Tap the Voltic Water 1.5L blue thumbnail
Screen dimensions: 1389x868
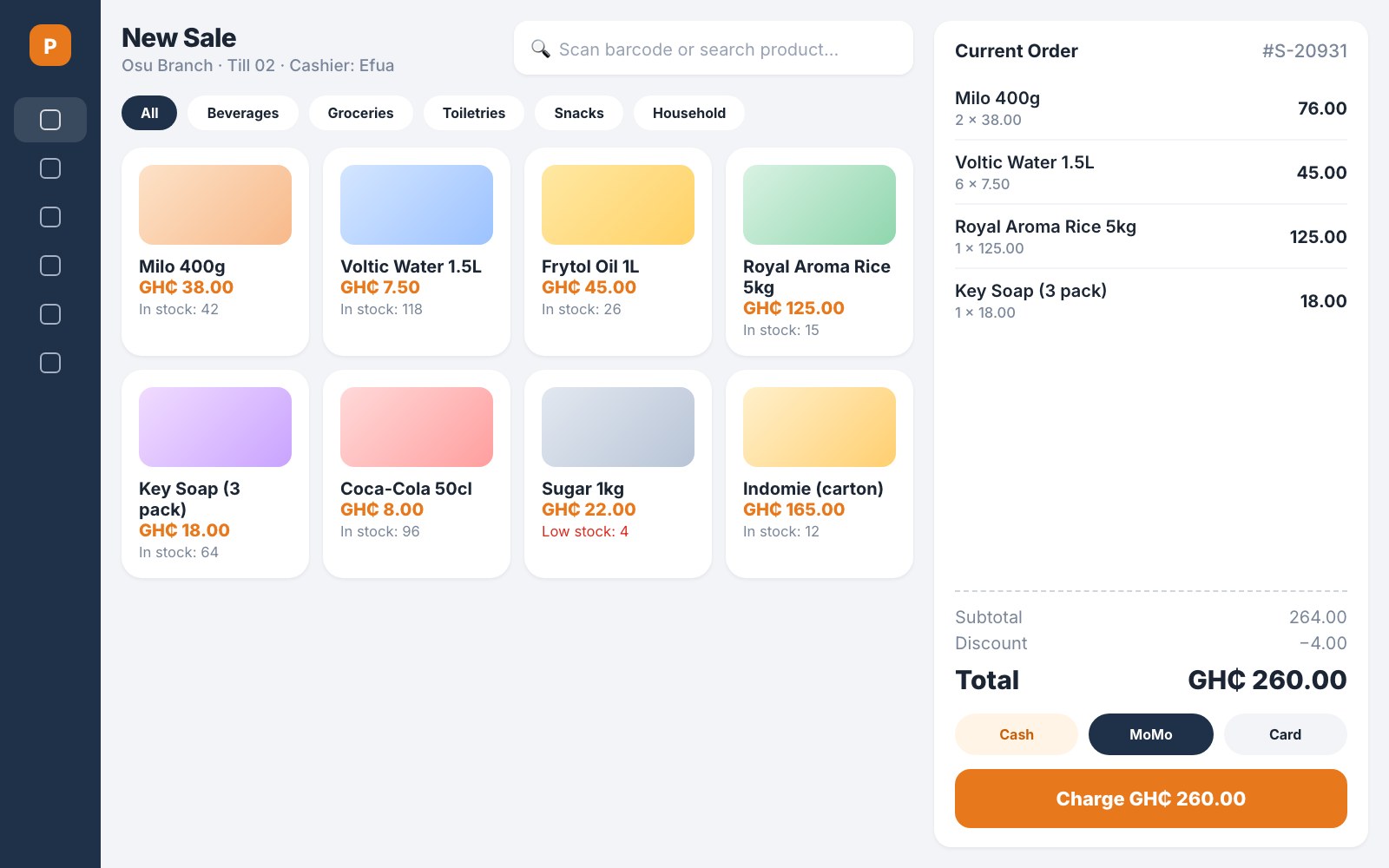tap(417, 205)
